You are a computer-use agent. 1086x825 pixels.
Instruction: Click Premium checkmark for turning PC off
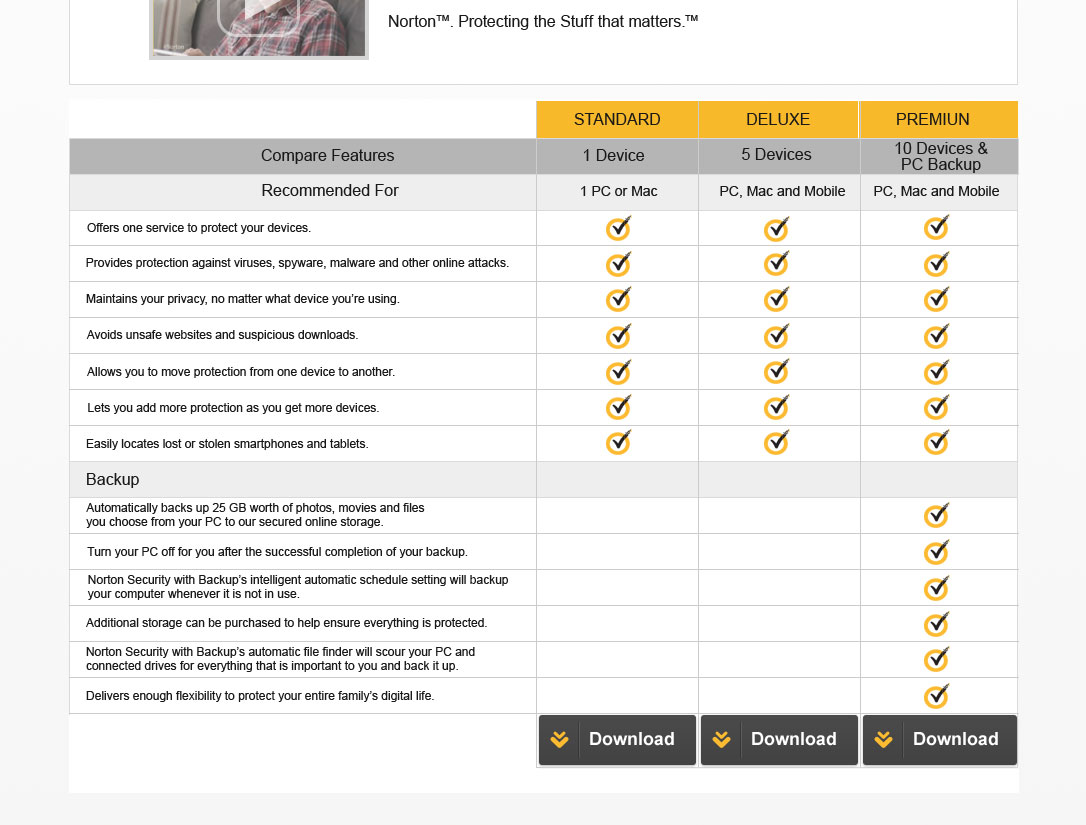tap(936, 552)
